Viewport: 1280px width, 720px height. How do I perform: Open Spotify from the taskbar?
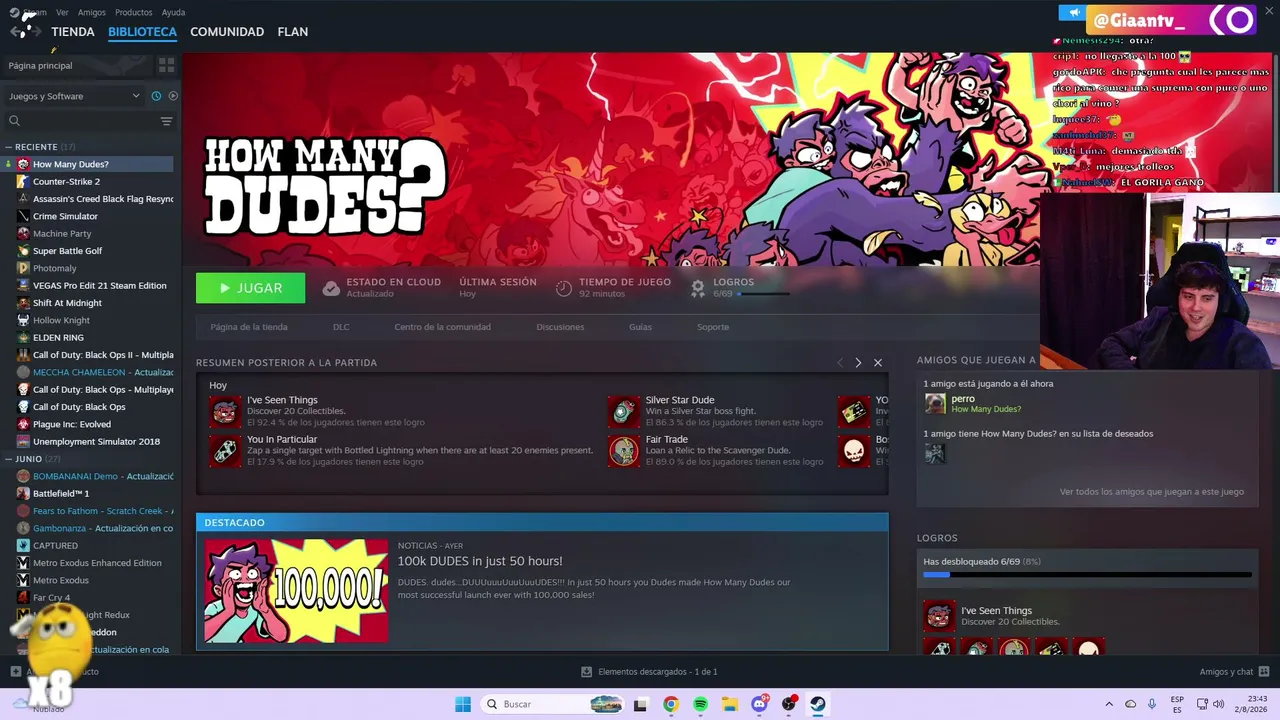pos(700,704)
